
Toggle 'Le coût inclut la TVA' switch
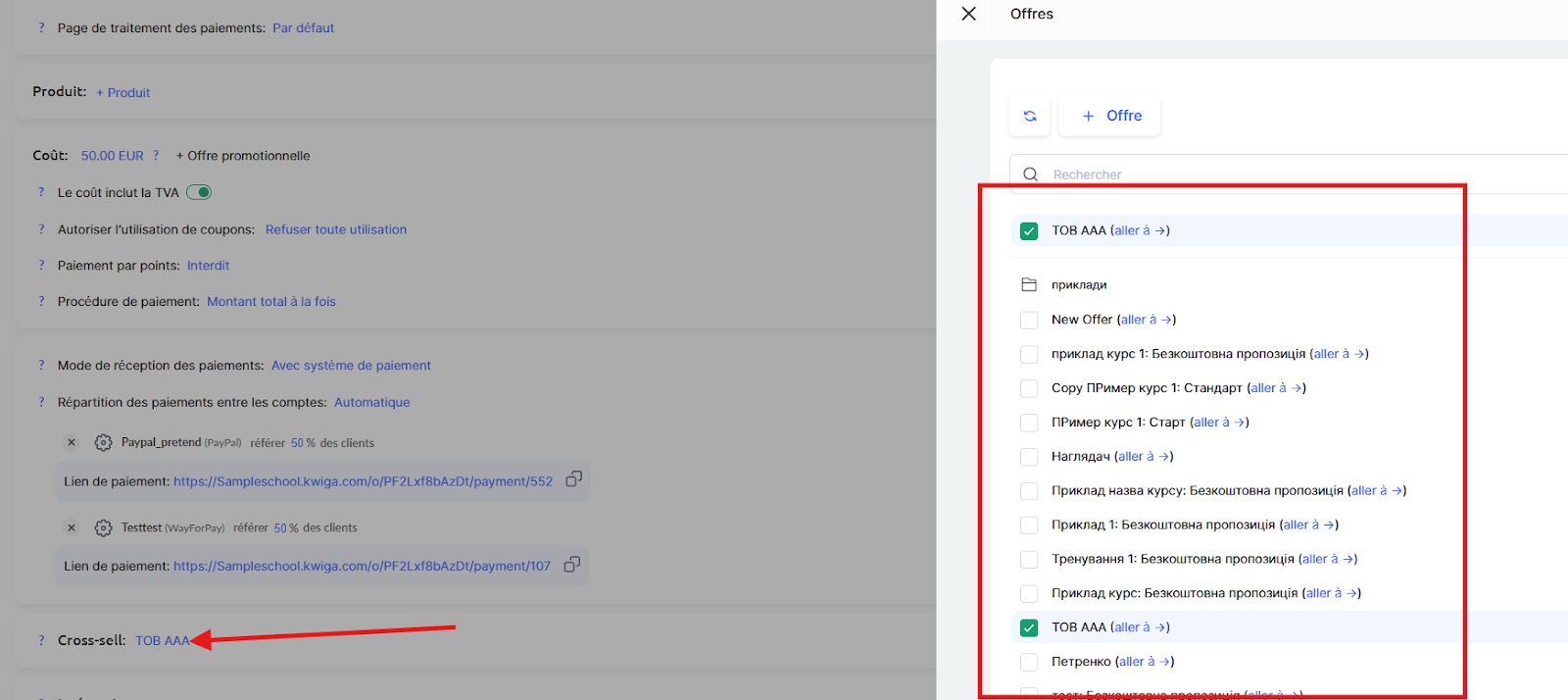pyautogui.click(x=199, y=192)
